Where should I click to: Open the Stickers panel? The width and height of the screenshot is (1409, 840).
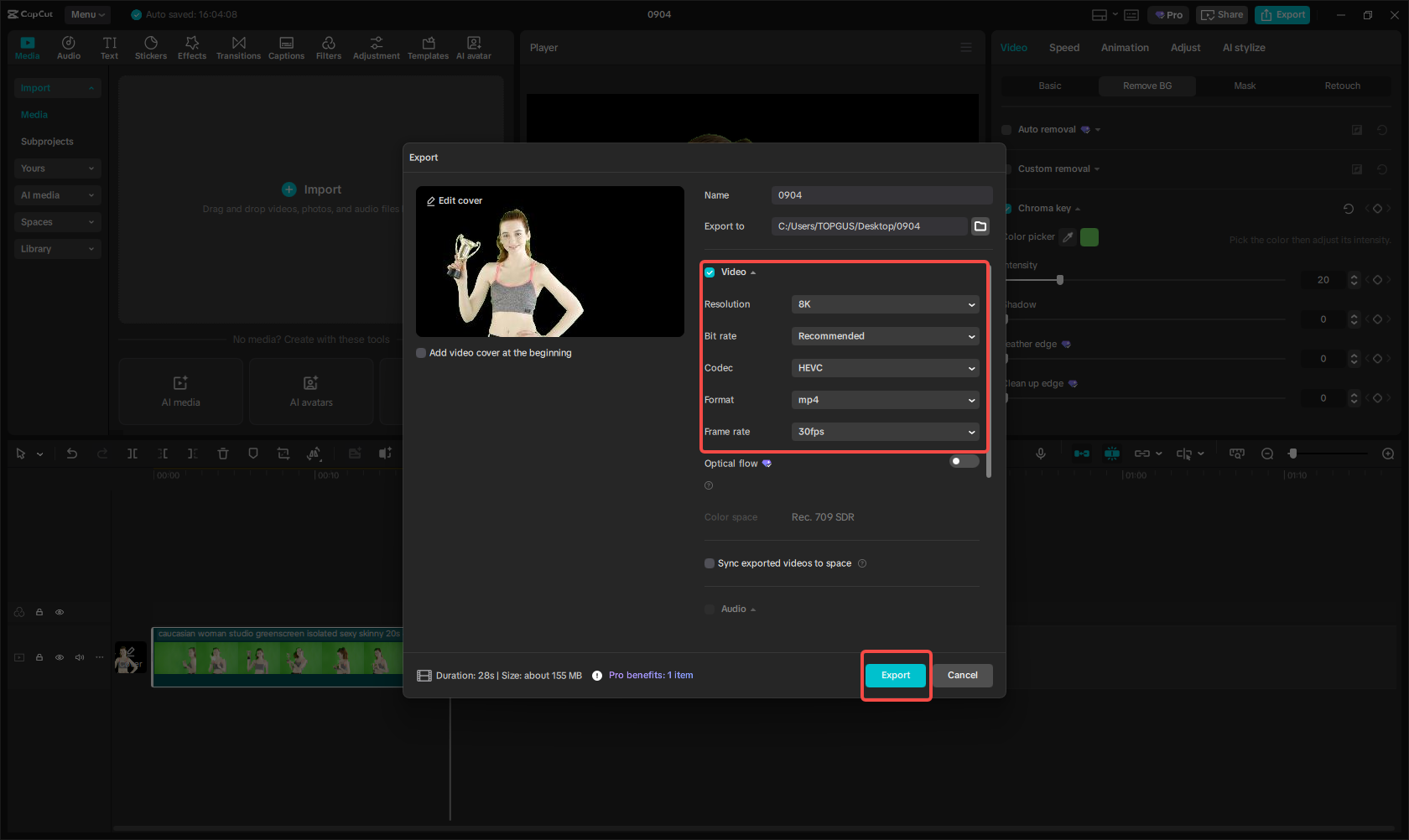(151, 46)
